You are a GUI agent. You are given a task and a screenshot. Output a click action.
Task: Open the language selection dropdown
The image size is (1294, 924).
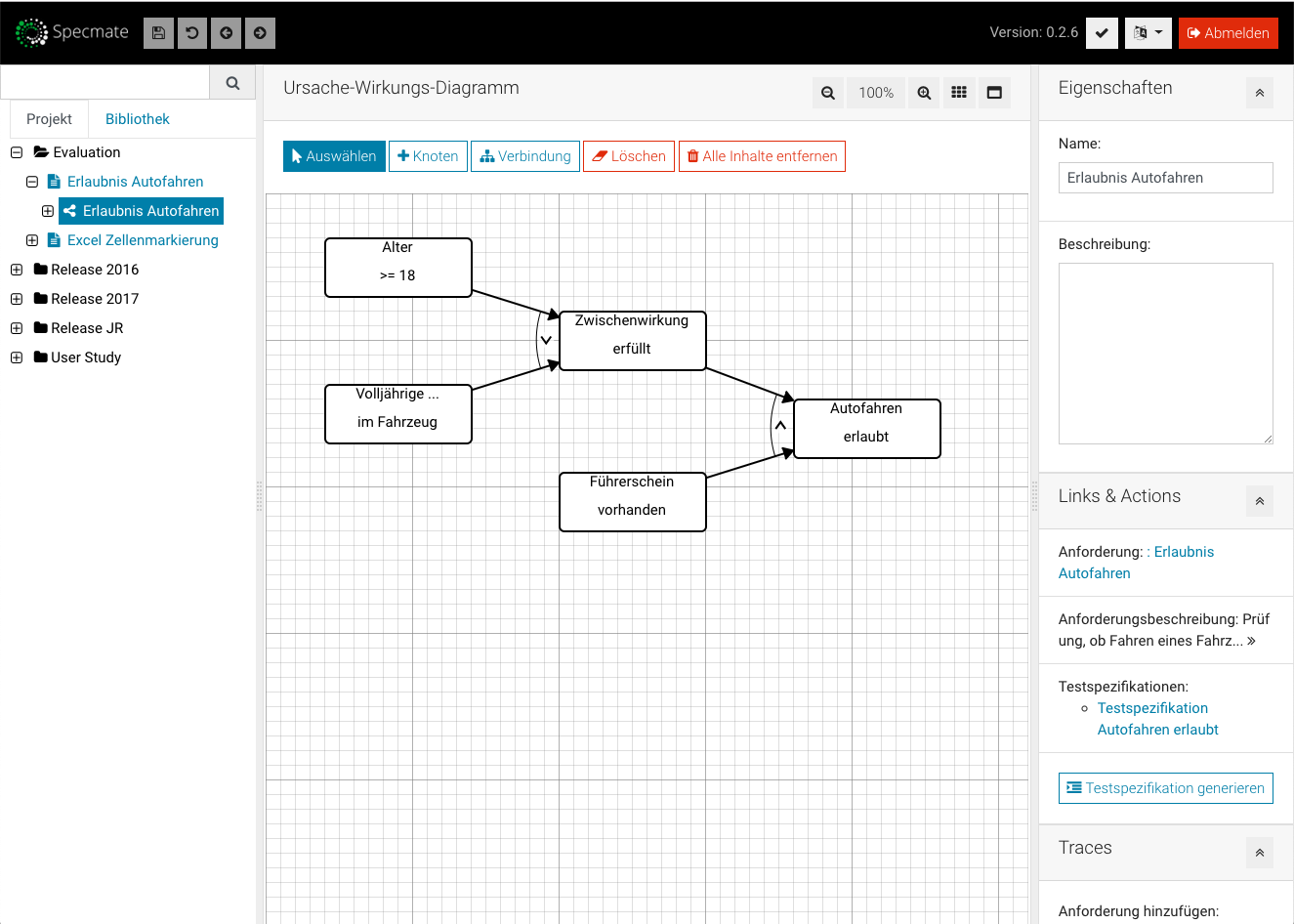[x=1148, y=33]
